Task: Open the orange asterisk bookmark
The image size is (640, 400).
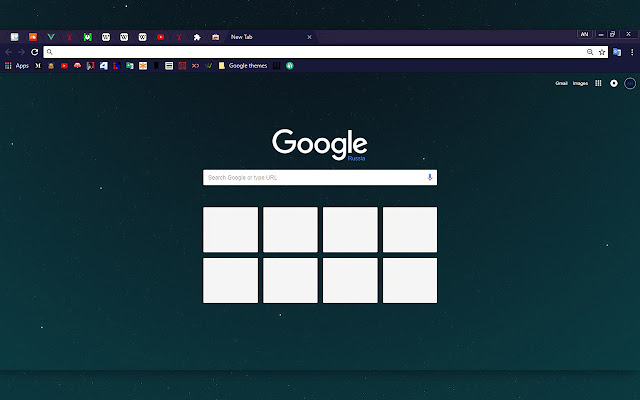Action: 143,66
